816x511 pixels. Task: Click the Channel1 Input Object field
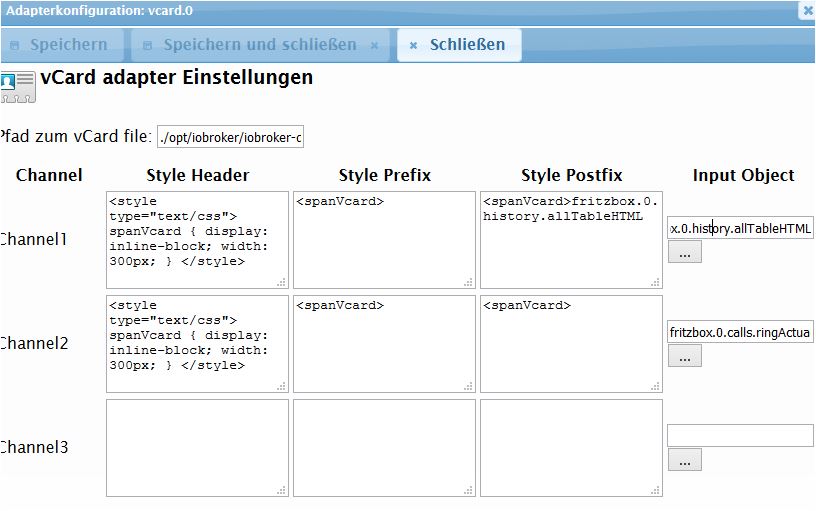coord(740,229)
